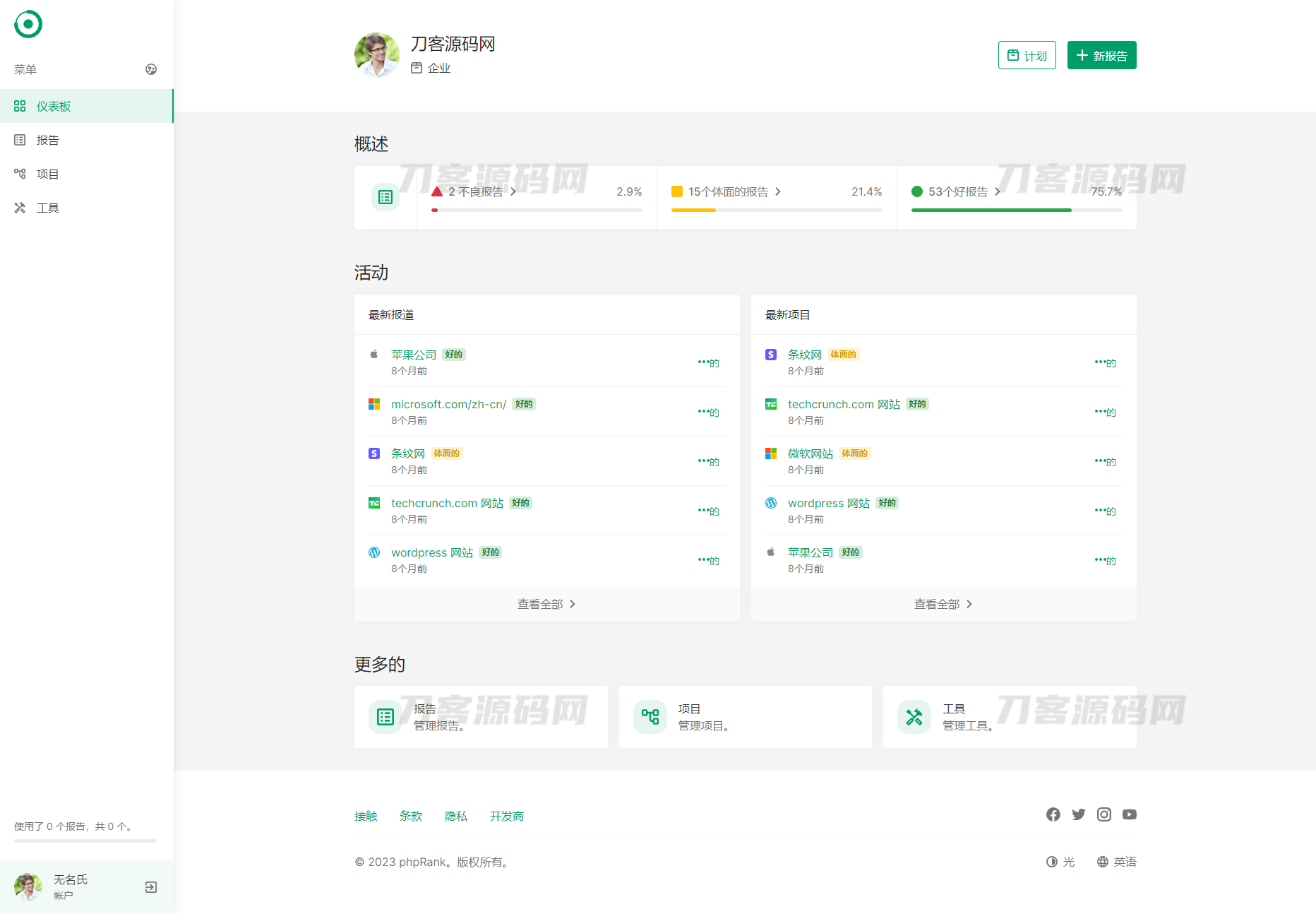This screenshot has width=1316, height=914.
Task: Toggle the theme icon beside 菜单
Action: coord(151,69)
